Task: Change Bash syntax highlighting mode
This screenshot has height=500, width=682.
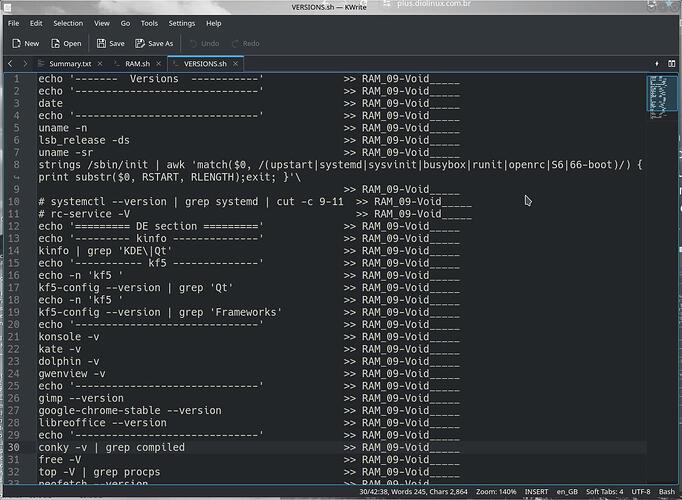Action: (x=667, y=492)
